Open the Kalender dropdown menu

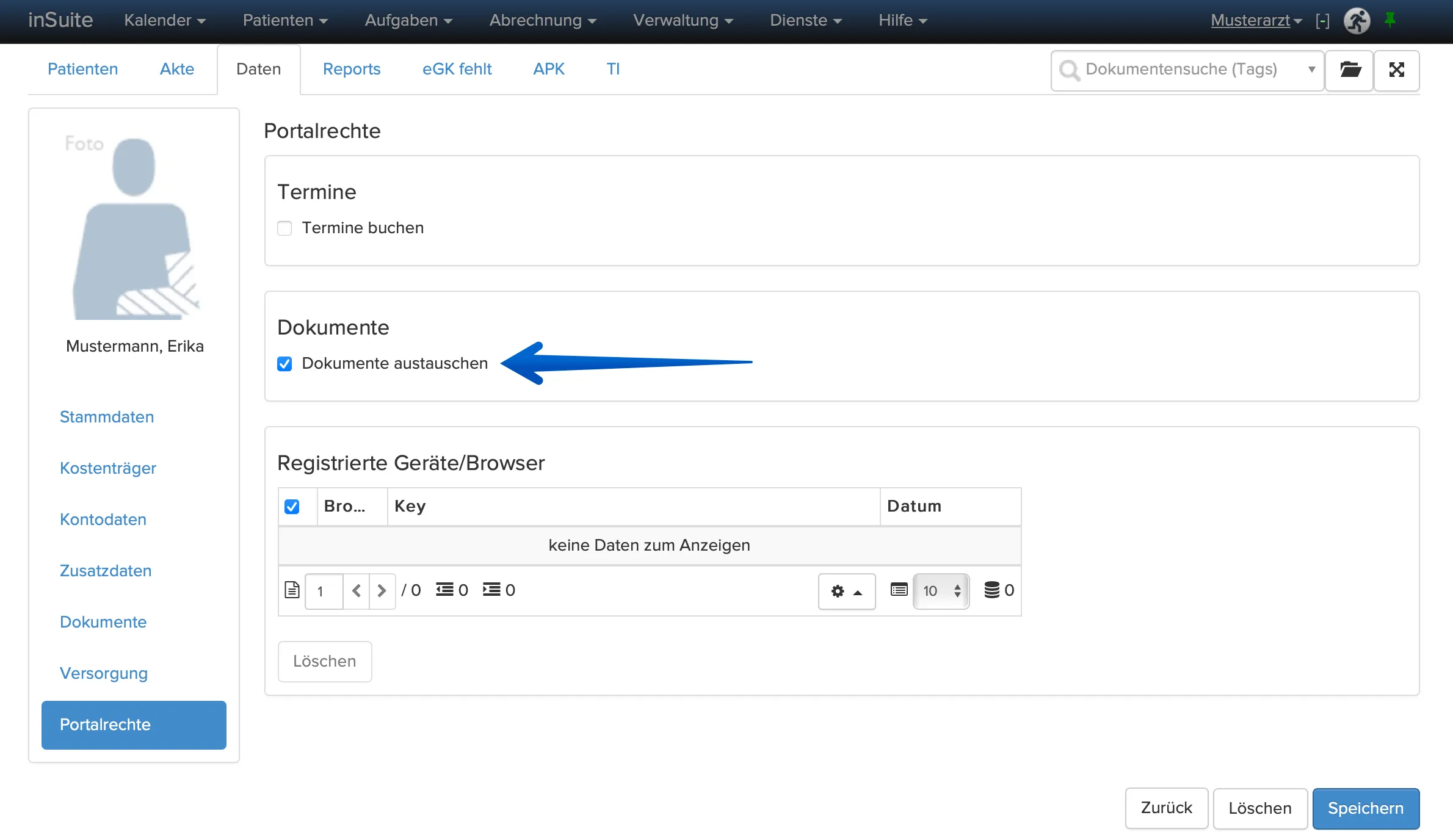pos(165,20)
